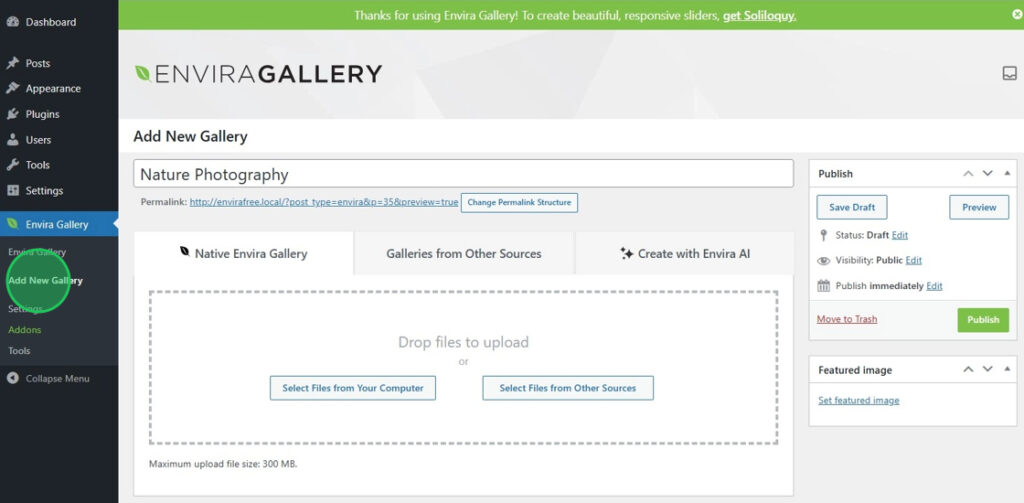The width and height of the screenshot is (1024, 503).
Task: Click Select Files from Your Computer
Action: 352,388
